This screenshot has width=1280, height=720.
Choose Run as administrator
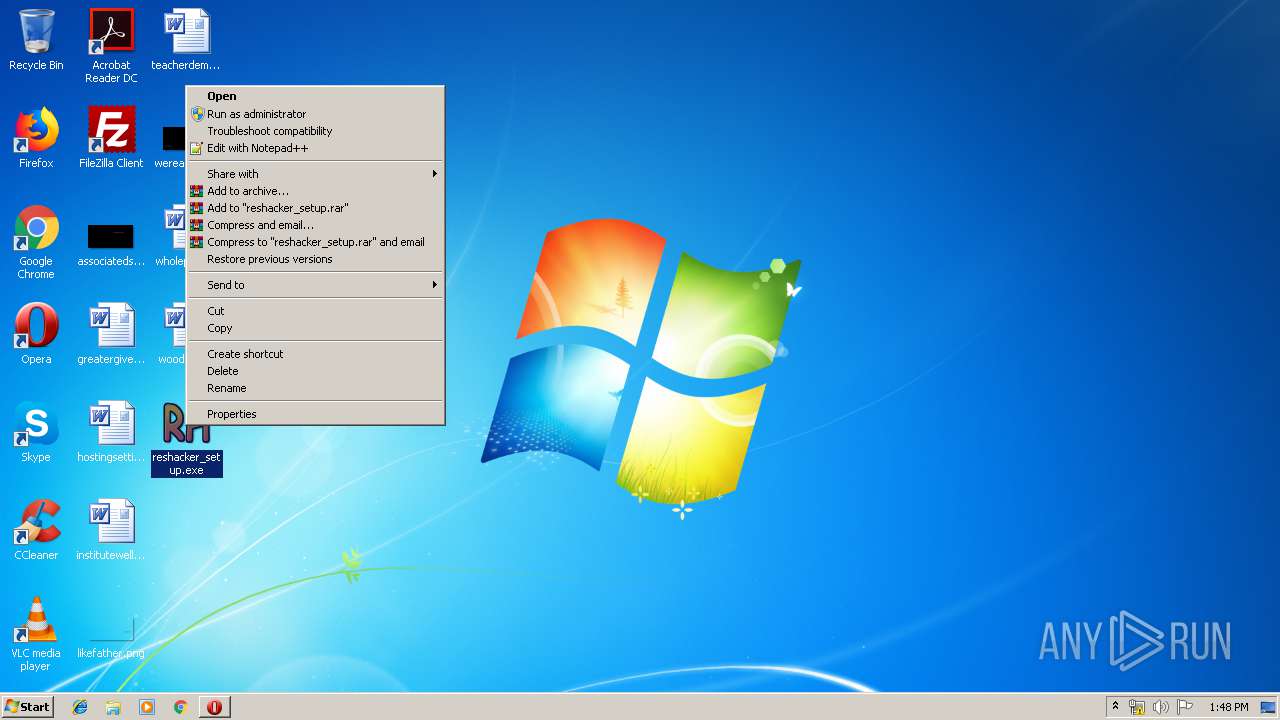pos(315,114)
